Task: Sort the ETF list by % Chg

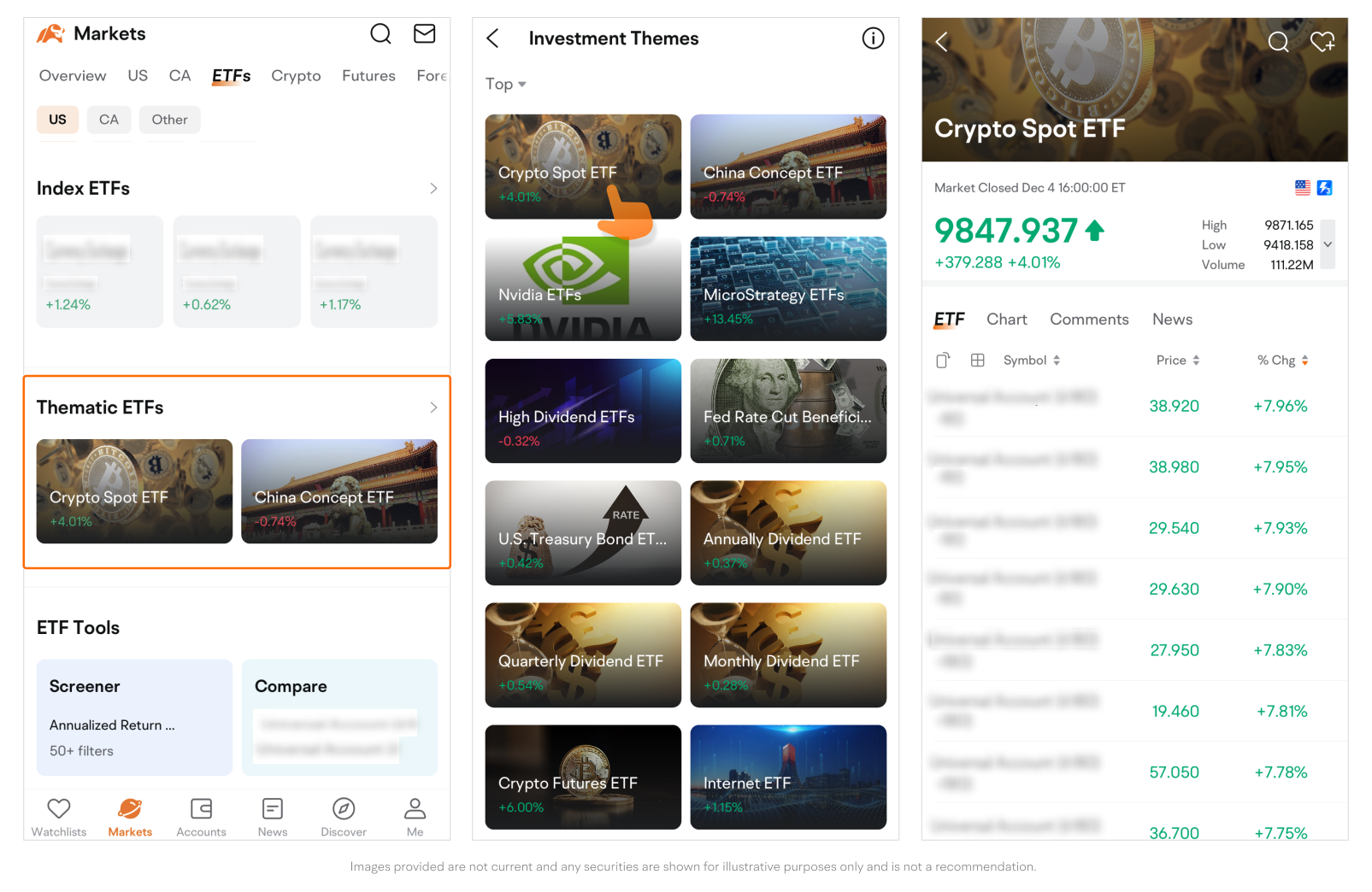Action: coord(1282,361)
